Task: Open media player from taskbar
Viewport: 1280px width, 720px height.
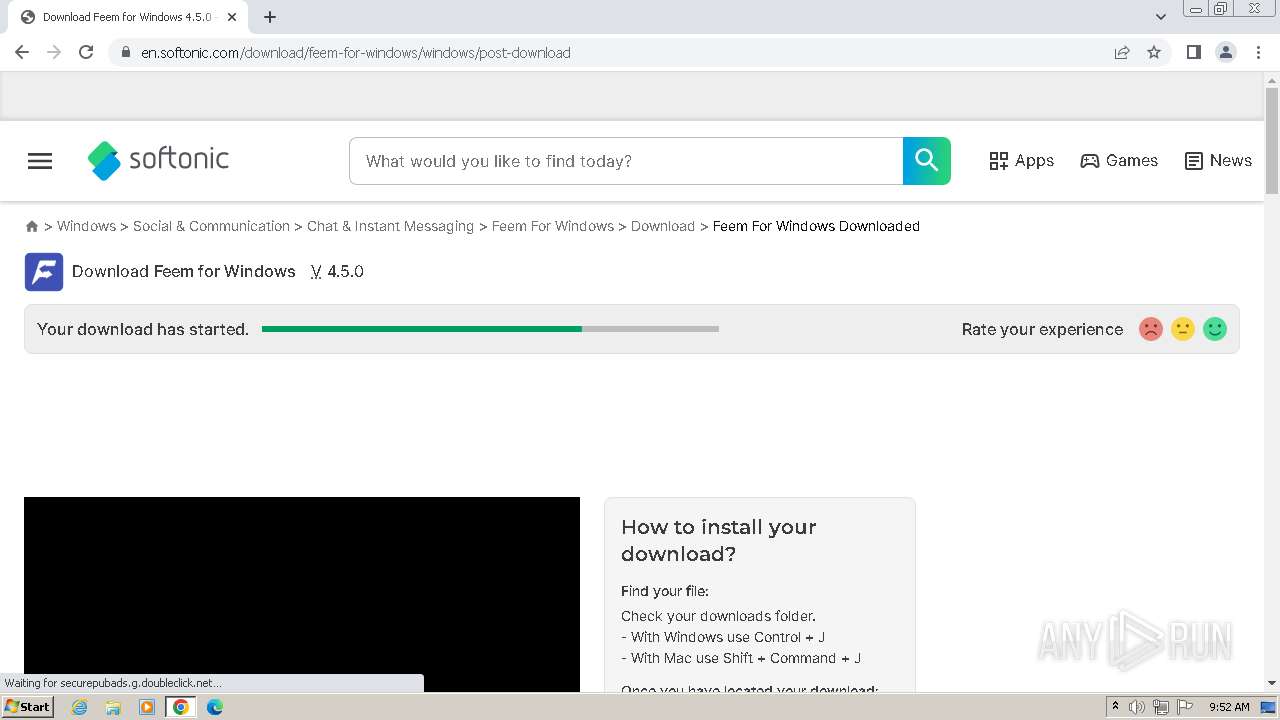Action: coord(147,707)
